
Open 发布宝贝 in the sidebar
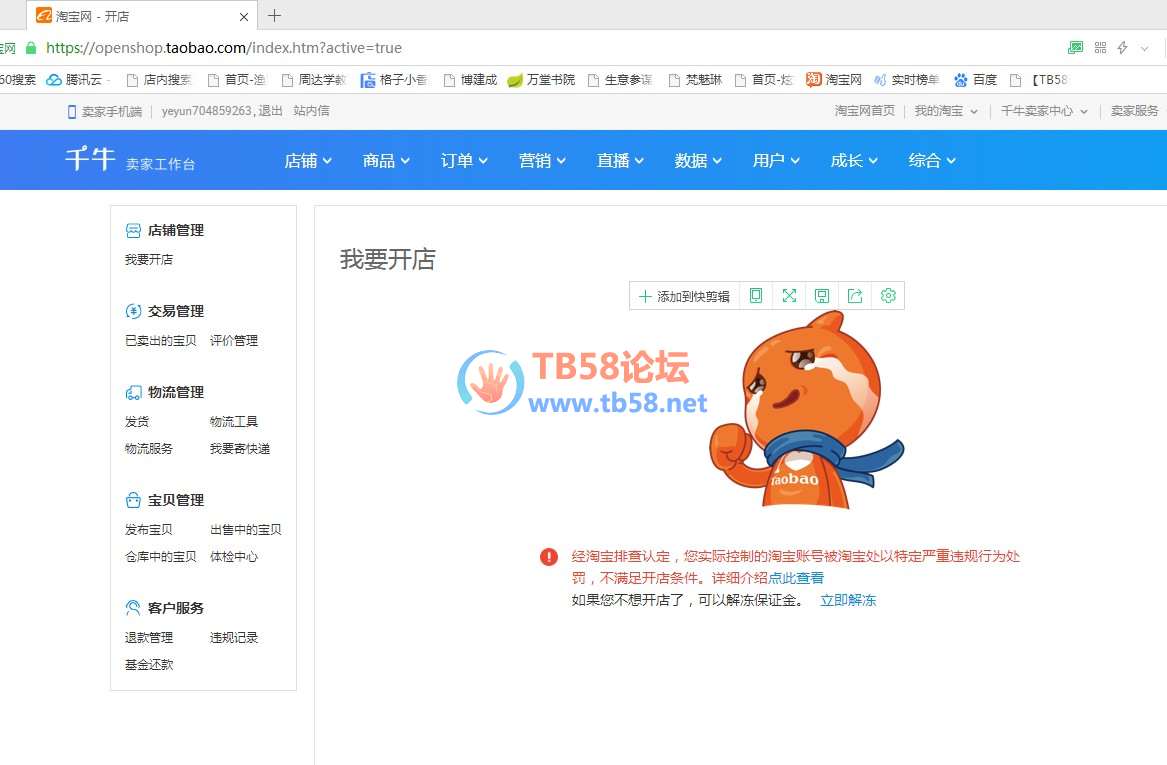[x=149, y=530]
